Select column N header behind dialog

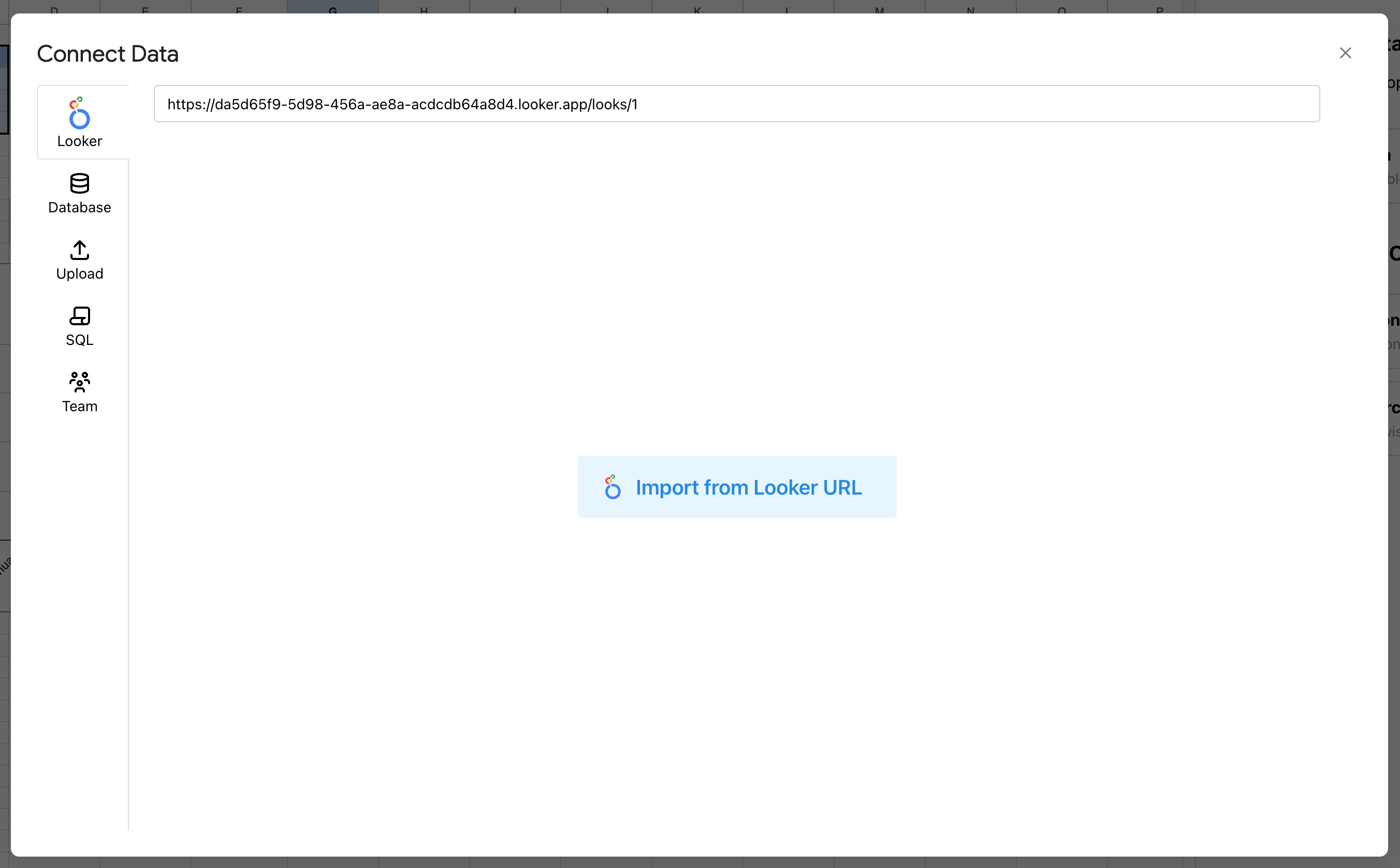[970, 7]
